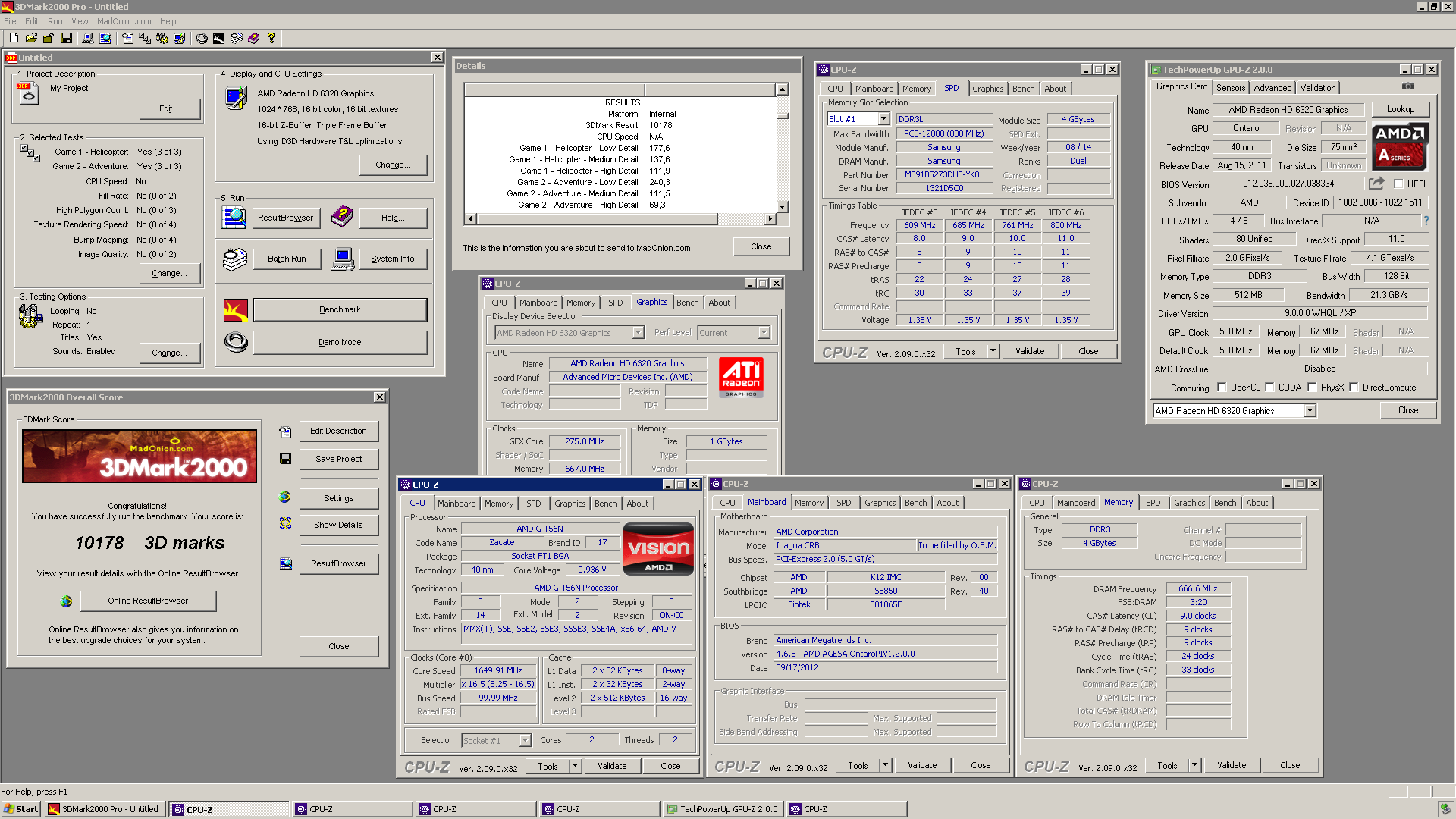Switch to 3DMark2000 Pro taskbar item

[x=105, y=809]
